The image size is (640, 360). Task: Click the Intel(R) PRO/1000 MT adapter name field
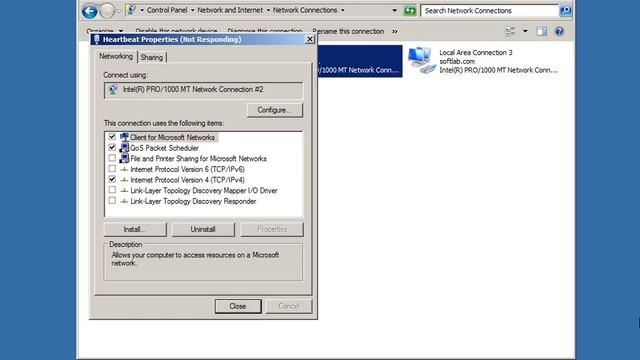203,90
